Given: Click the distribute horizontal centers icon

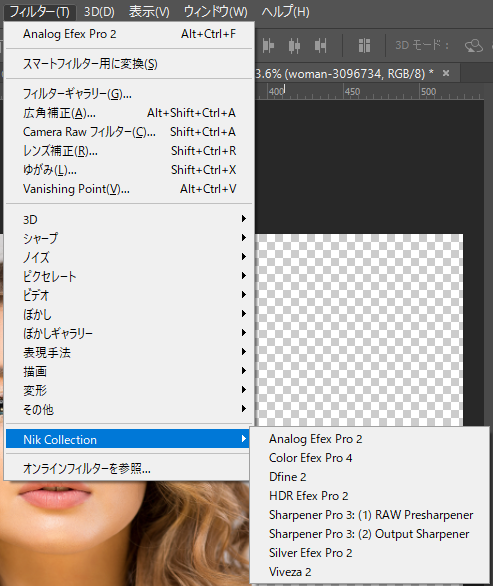Looking at the screenshot, I should [295, 46].
